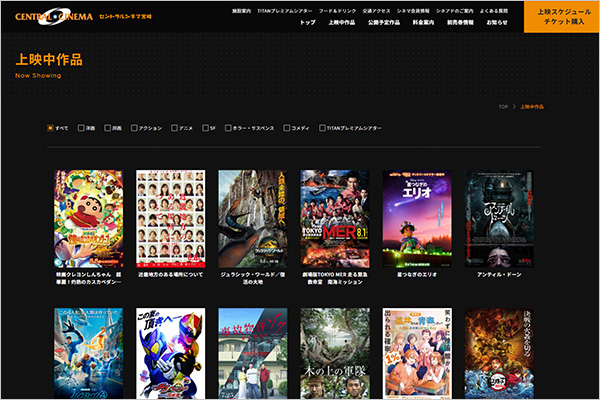Click the アンティル・ドーン title text
Viewport: 600px width, 400px height.
[x=499, y=274]
